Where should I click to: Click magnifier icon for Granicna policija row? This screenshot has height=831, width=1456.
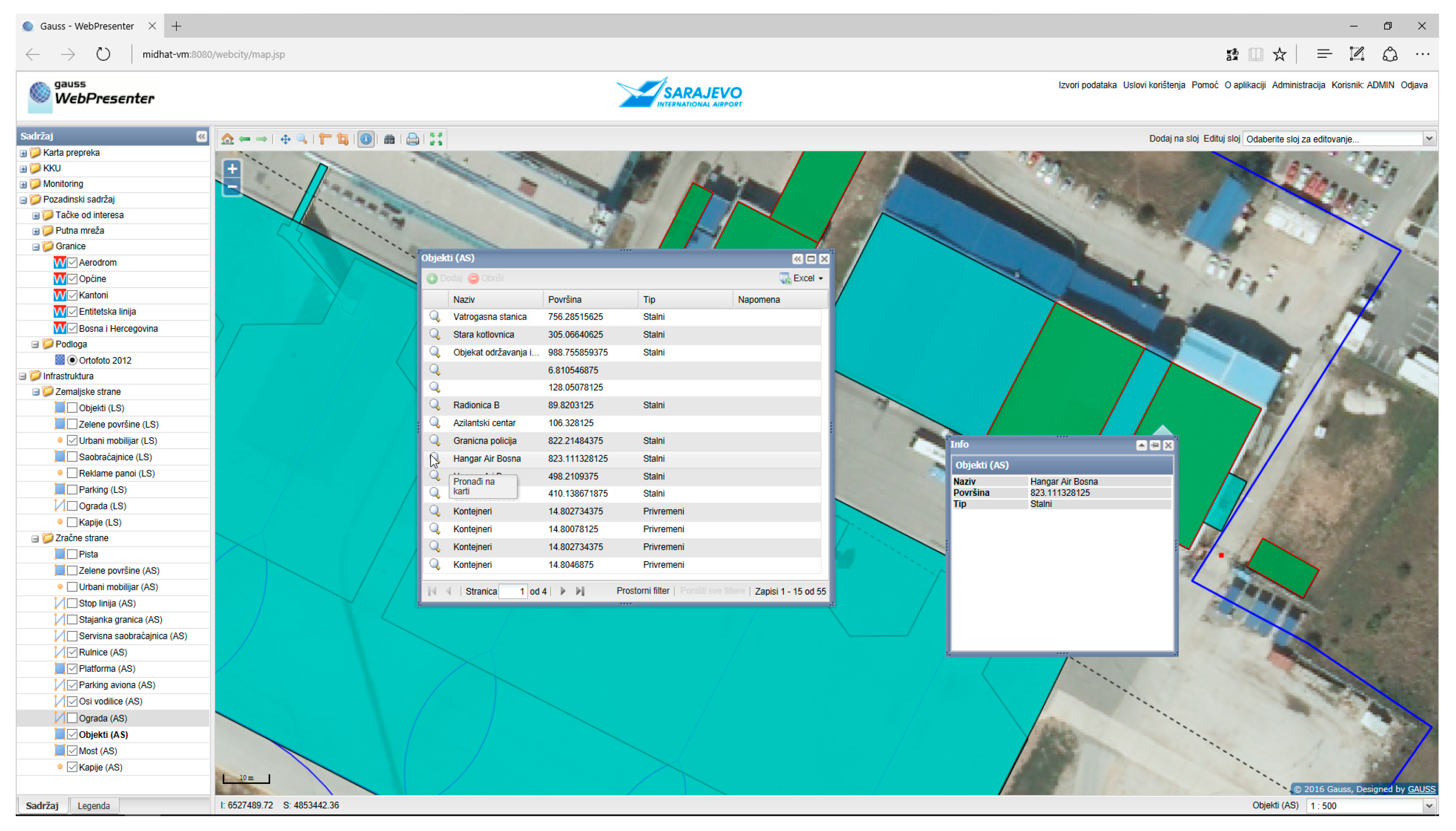coord(435,440)
